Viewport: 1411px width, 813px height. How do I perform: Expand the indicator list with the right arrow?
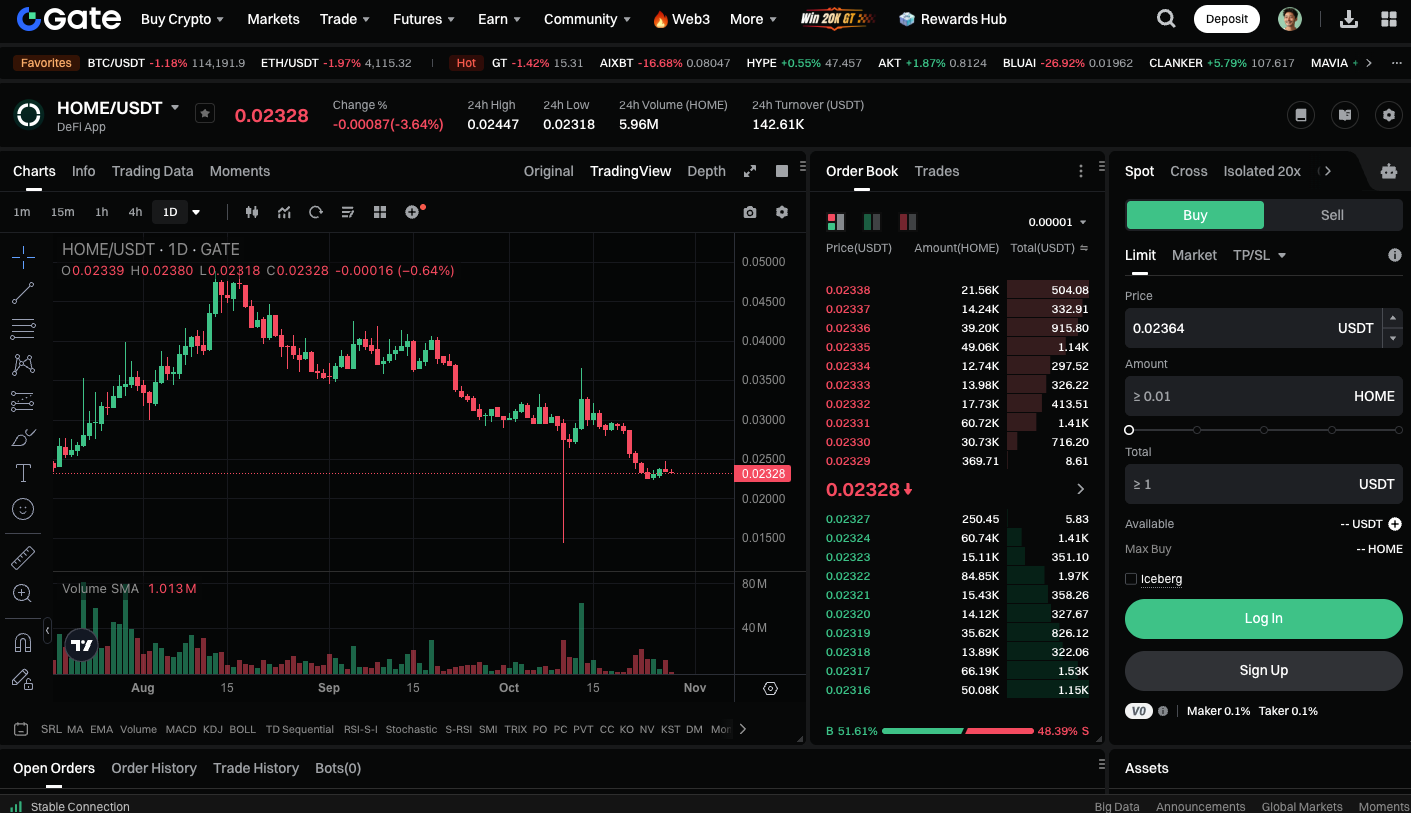[x=743, y=729]
